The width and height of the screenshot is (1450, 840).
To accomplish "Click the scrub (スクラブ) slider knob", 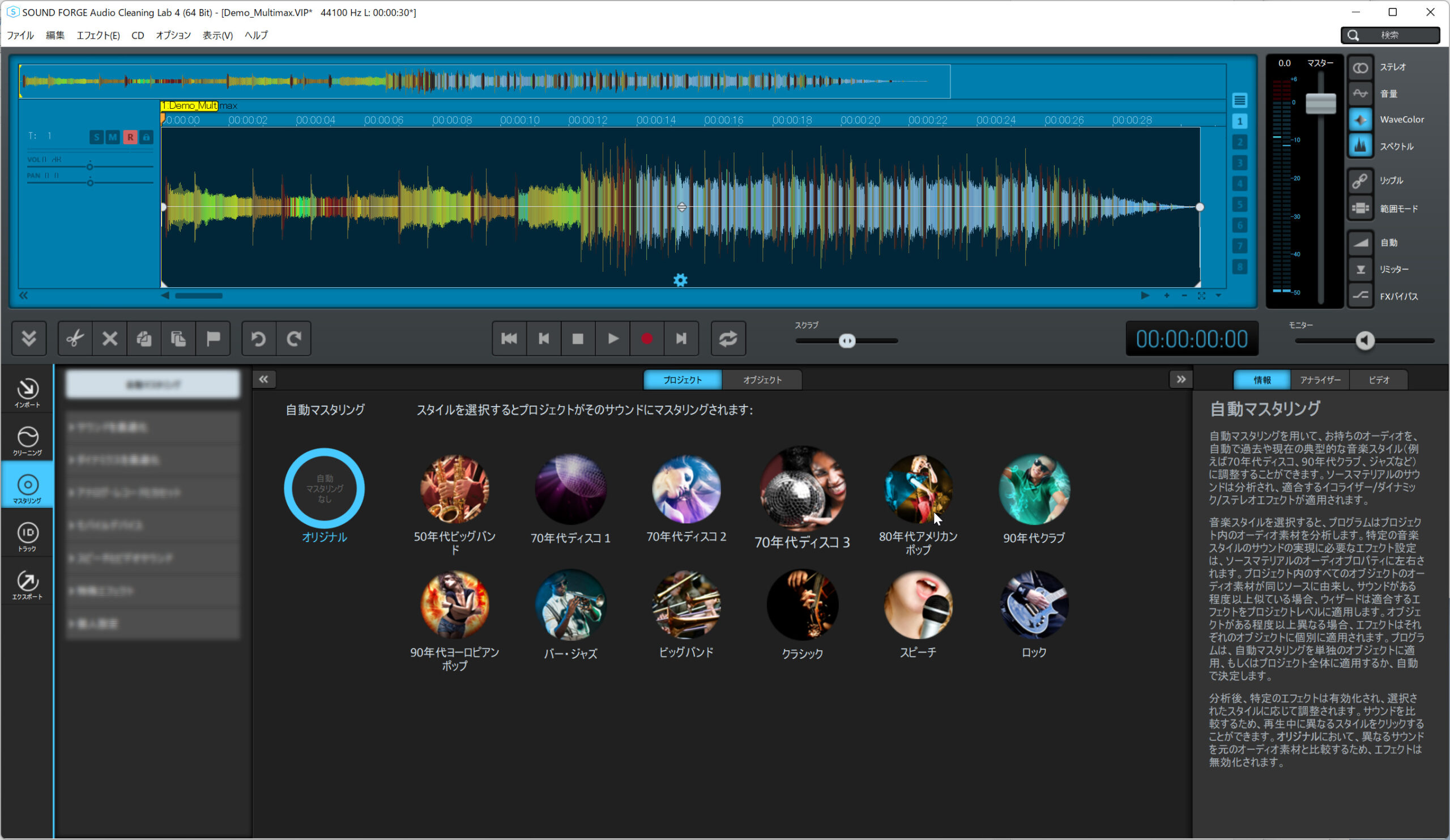I will pyautogui.click(x=847, y=341).
